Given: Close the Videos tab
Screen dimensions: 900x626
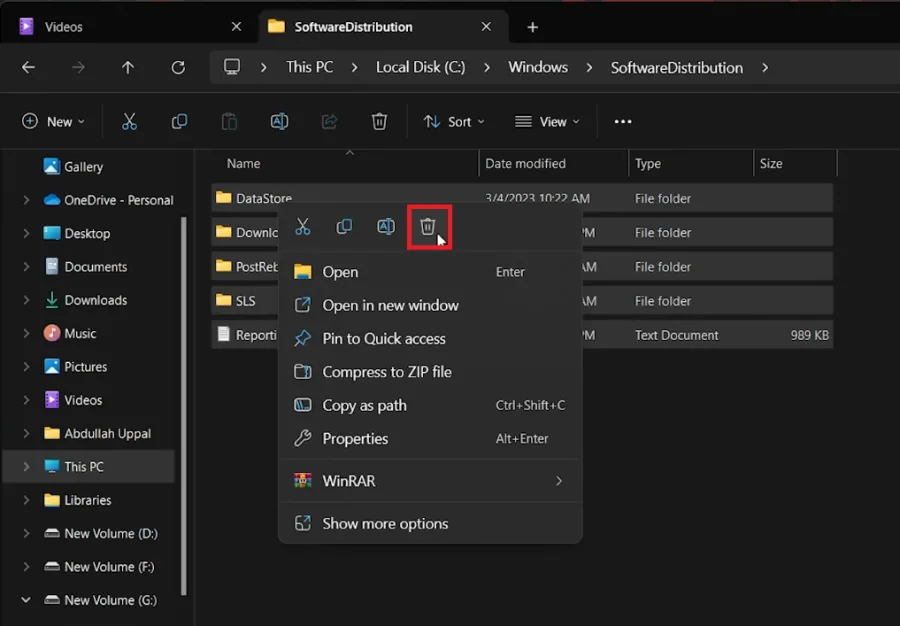Looking at the screenshot, I should [x=236, y=26].
